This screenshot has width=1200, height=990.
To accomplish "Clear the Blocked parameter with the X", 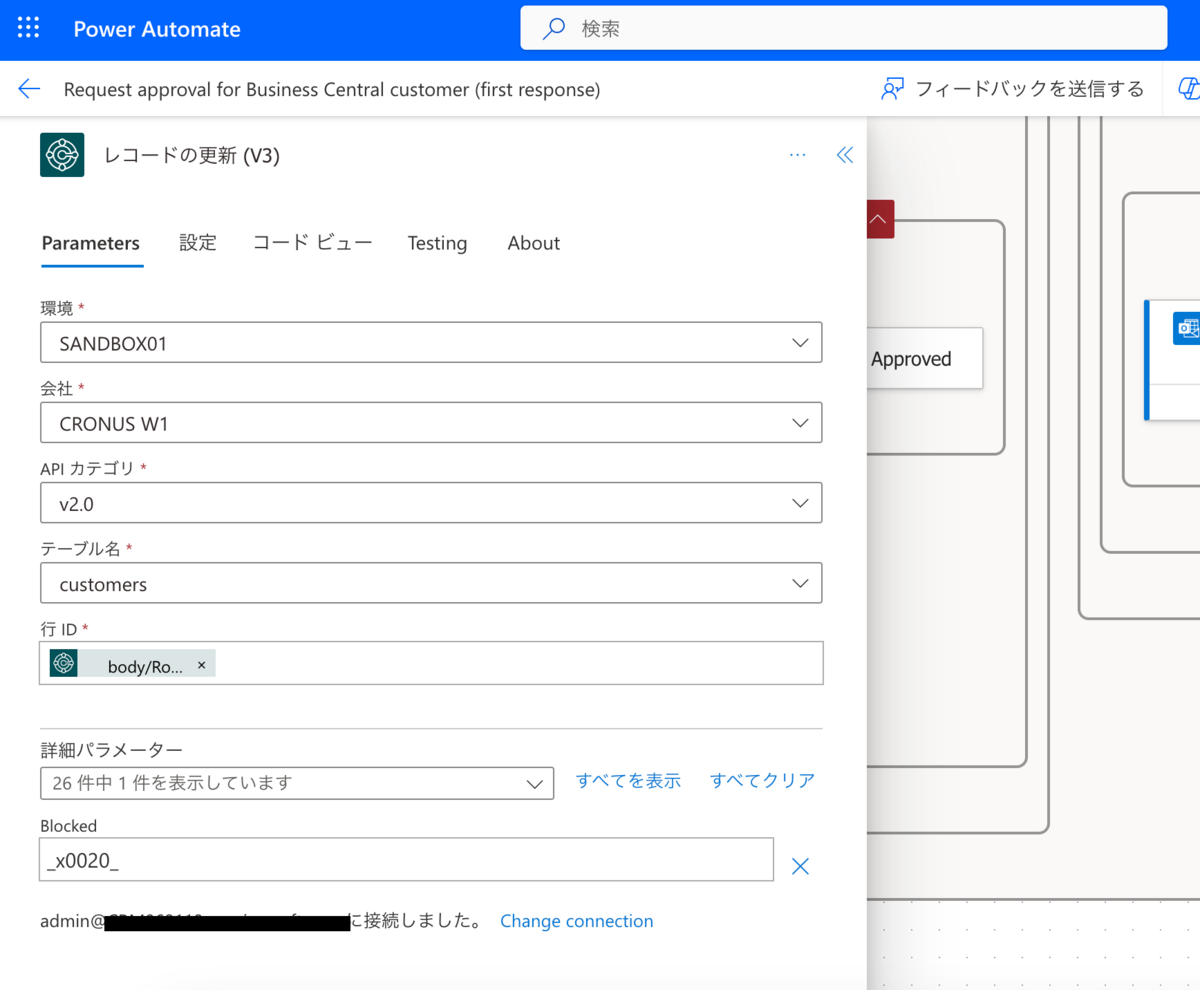I will click(x=800, y=866).
